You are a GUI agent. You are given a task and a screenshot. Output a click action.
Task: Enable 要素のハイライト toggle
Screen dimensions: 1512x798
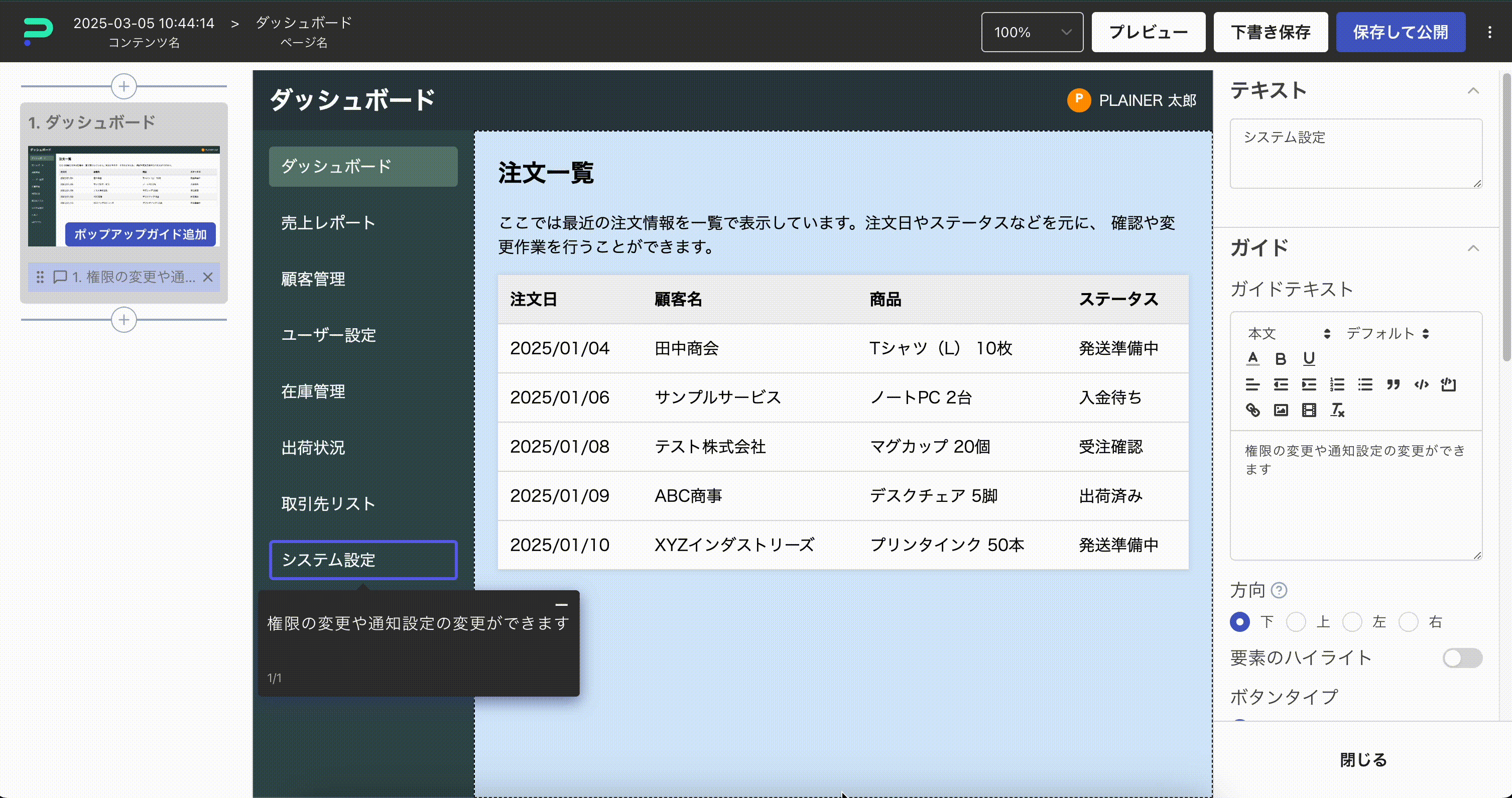(x=1462, y=658)
